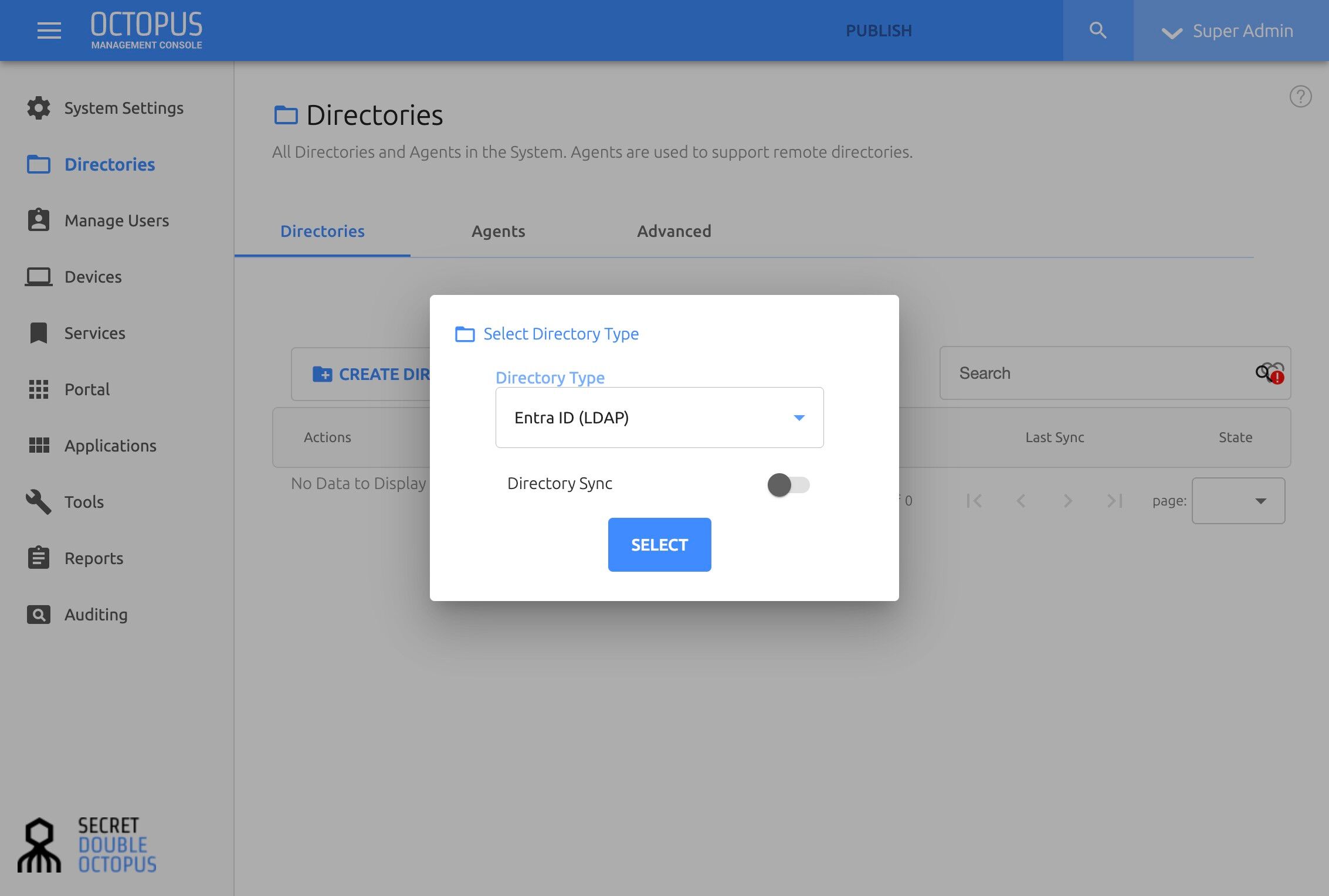Click the Auditing search-box icon
Screen dimensions: 1329x896
tap(39, 614)
